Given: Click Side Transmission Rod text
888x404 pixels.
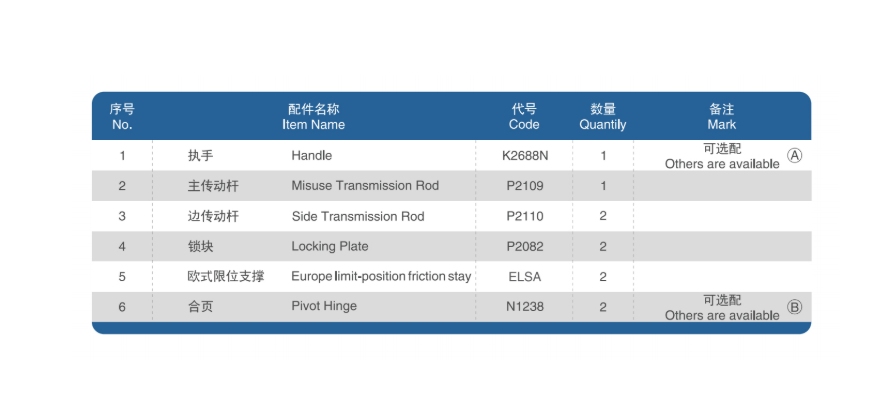Looking at the screenshot, I should (358, 216).
